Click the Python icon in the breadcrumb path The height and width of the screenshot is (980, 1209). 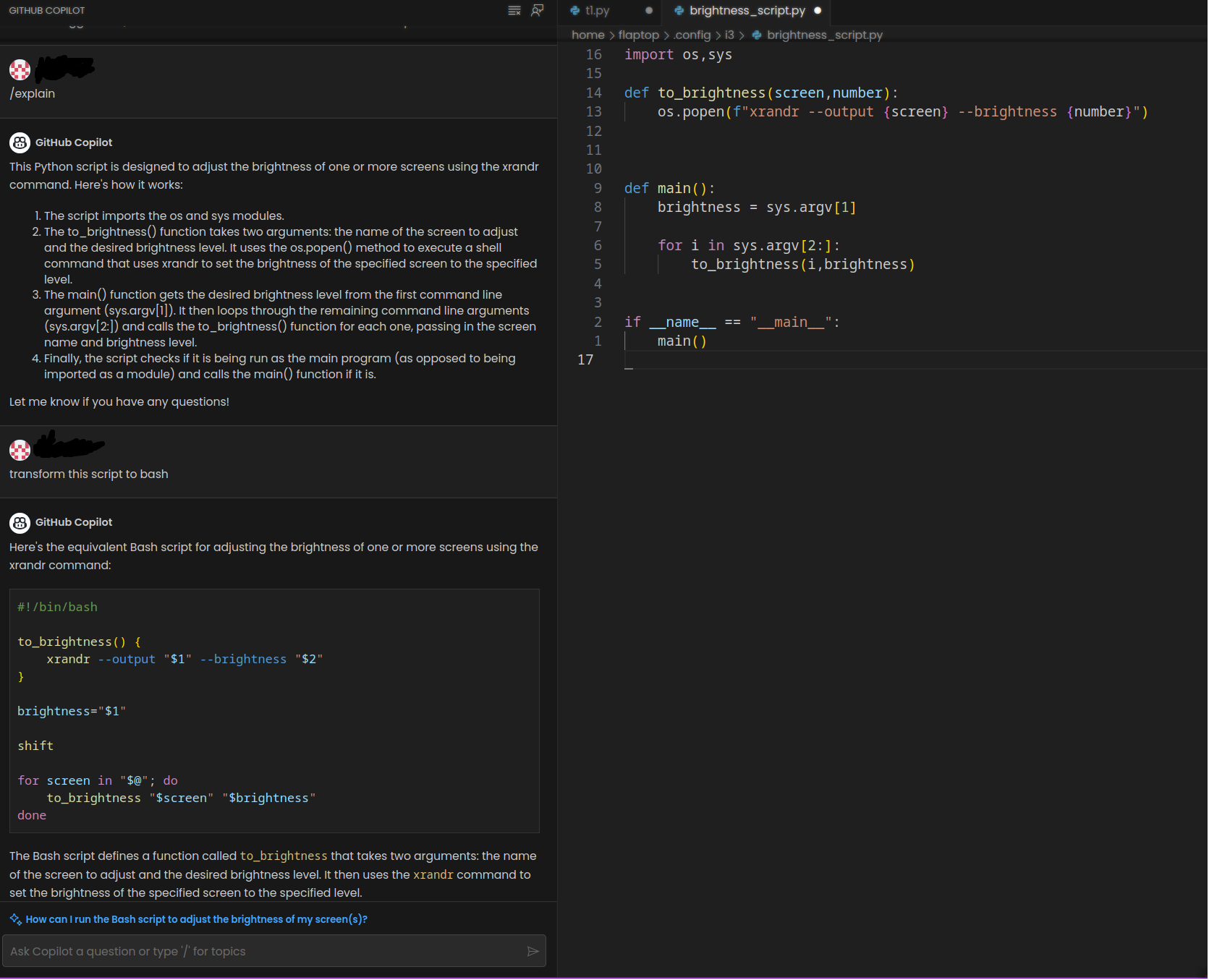tap(757, 35)
